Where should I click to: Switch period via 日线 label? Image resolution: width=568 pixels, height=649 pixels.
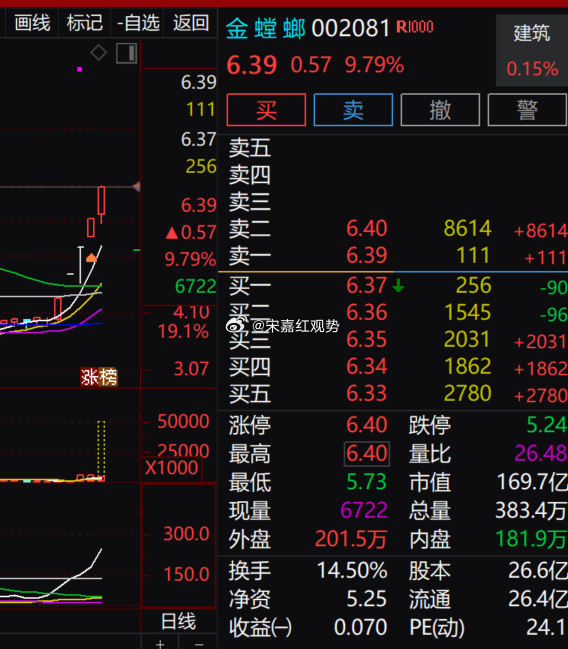pos(178,622)
